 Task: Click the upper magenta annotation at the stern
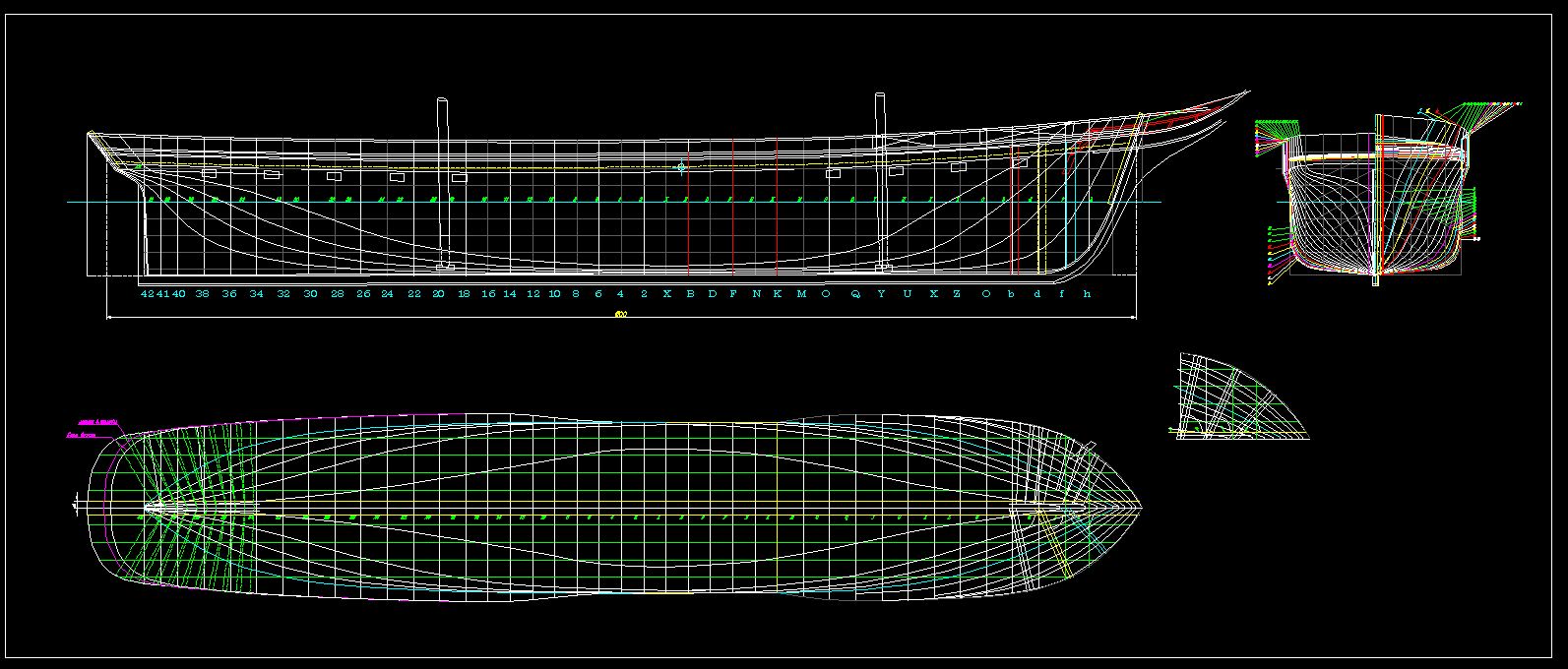click(x=98, y=422)
